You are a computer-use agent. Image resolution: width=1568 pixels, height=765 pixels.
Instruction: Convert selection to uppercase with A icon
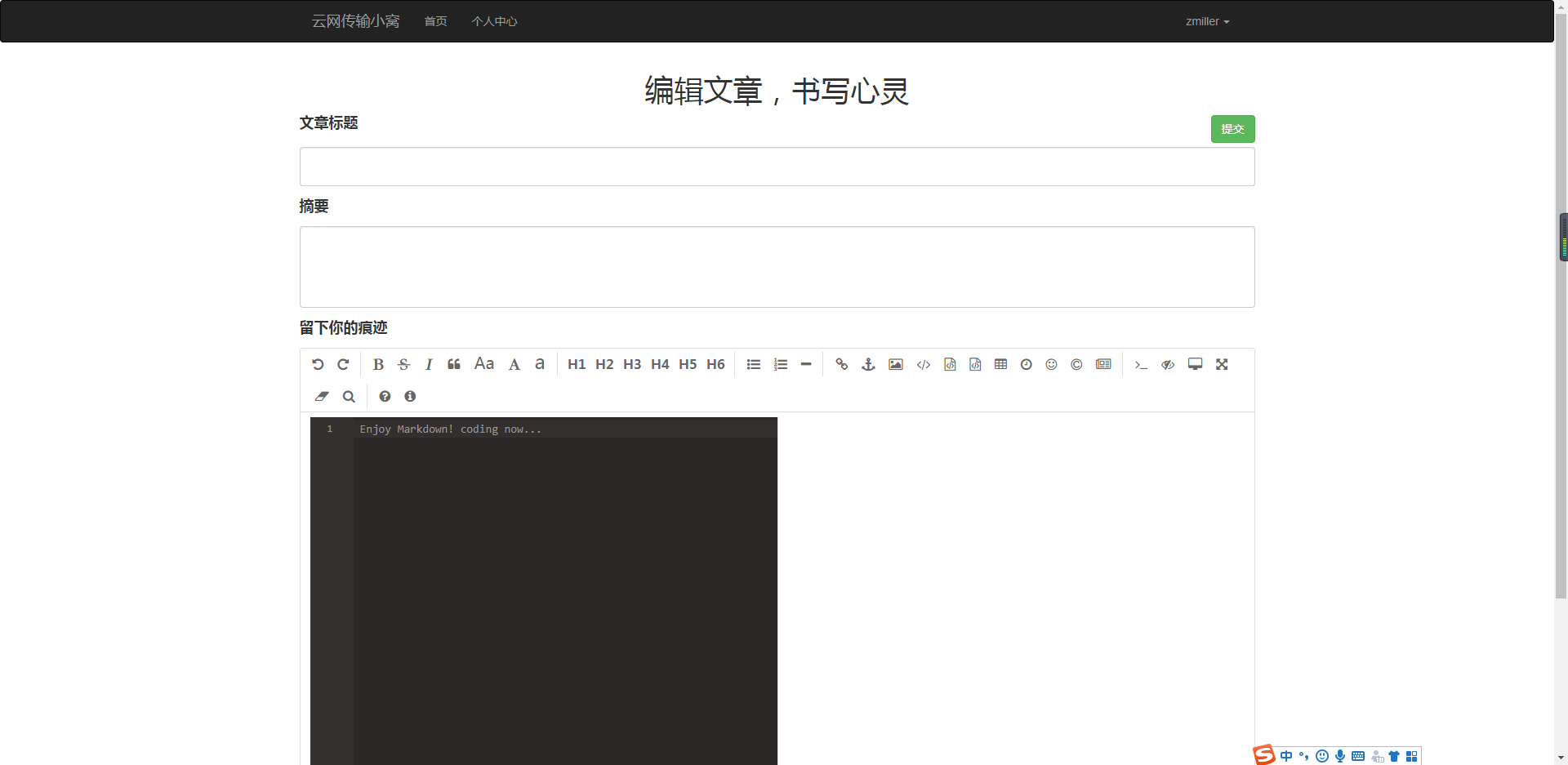[x=514, y=364]
